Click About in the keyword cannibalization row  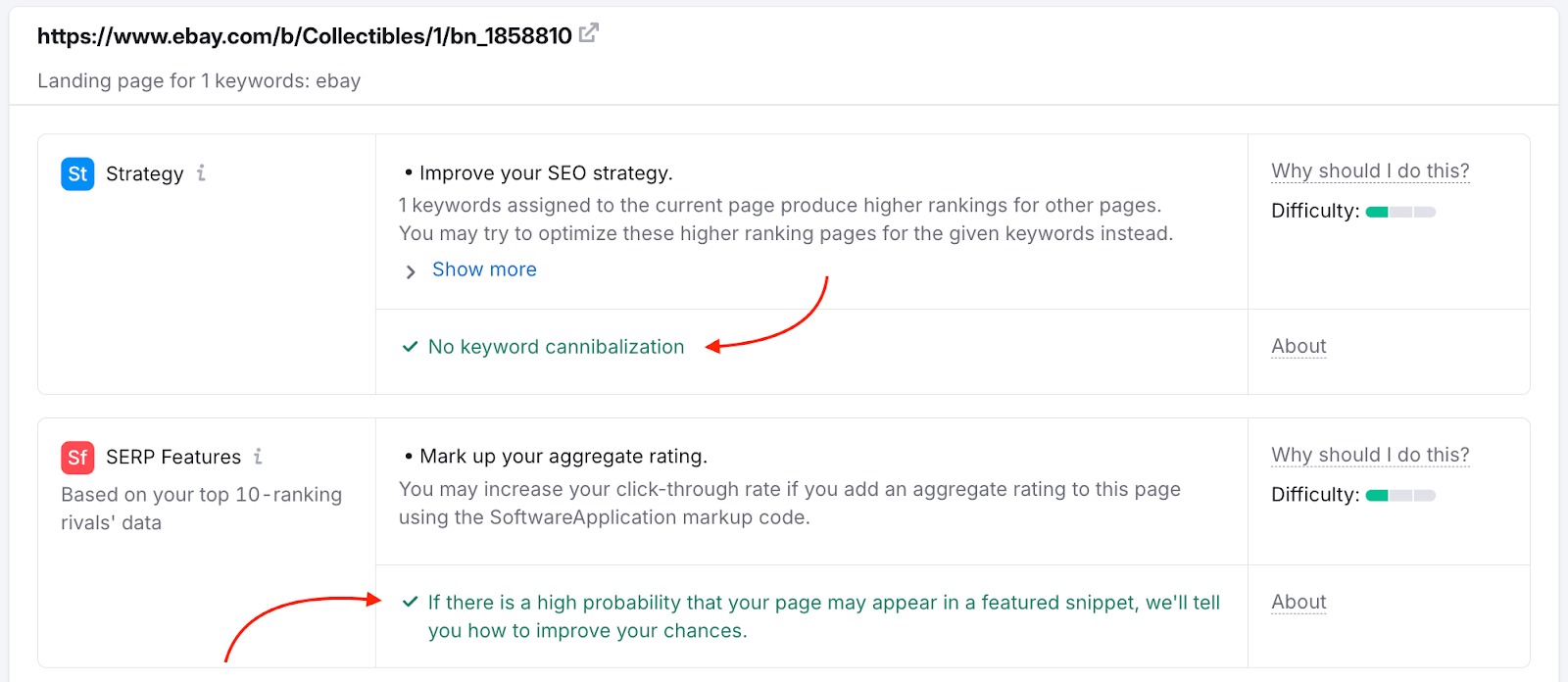[1298, 347]
